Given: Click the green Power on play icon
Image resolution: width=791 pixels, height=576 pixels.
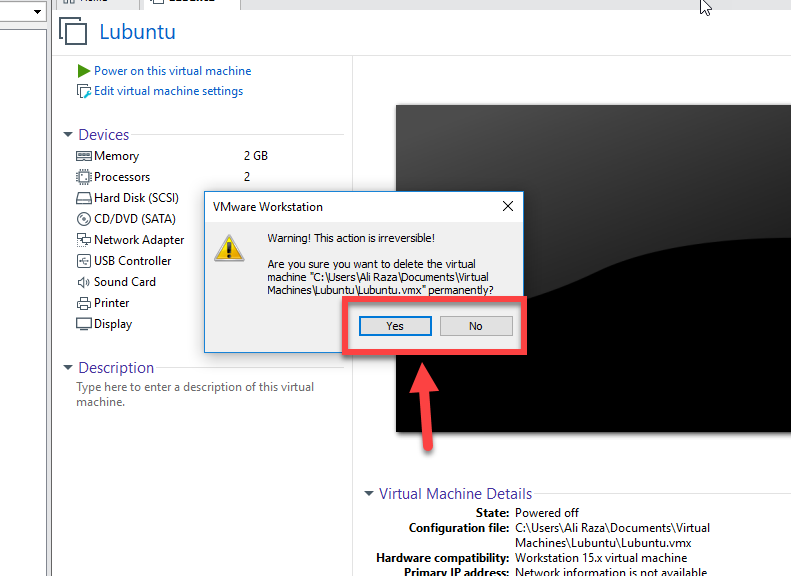Looking at the screenshot, I should [x=84, y=71].
